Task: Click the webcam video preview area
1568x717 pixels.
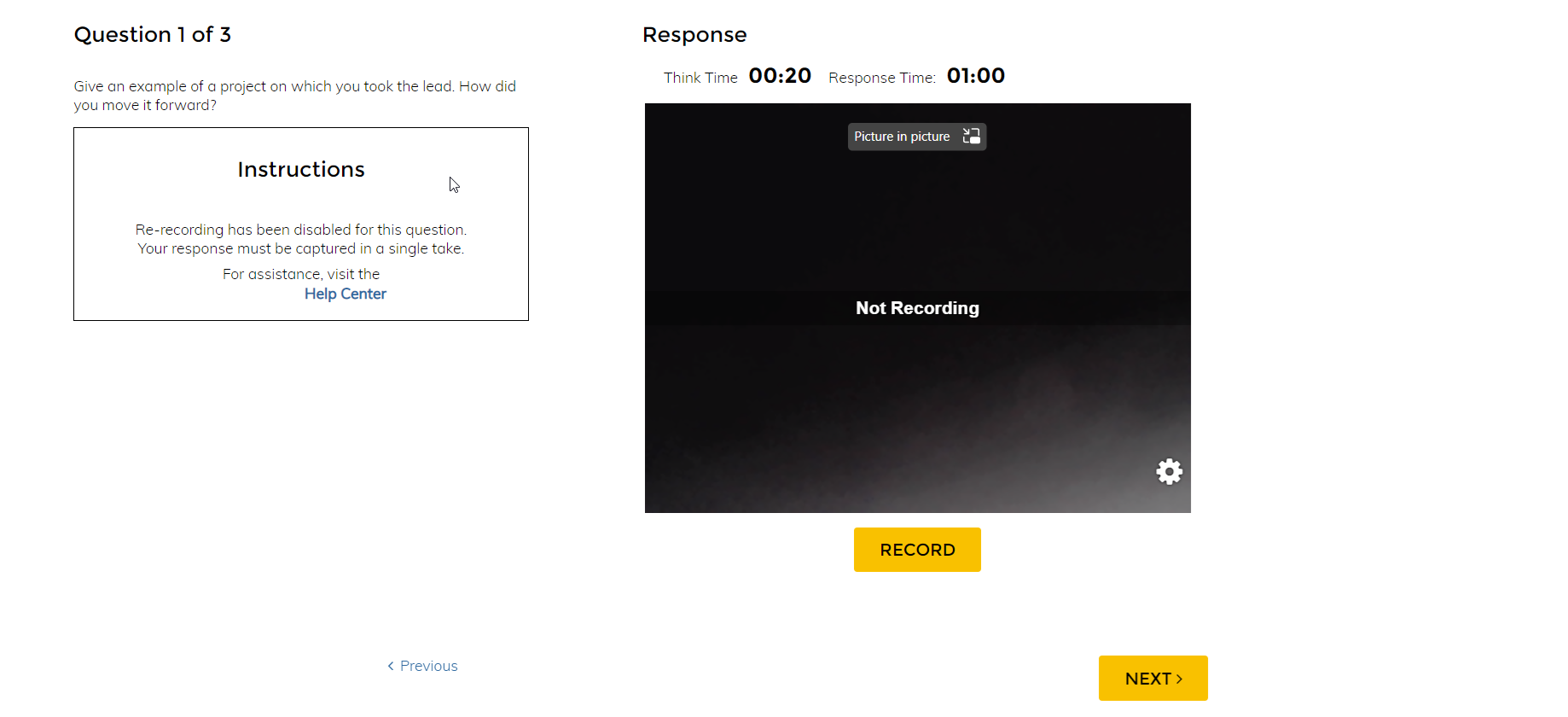Action: coord(917,401)
